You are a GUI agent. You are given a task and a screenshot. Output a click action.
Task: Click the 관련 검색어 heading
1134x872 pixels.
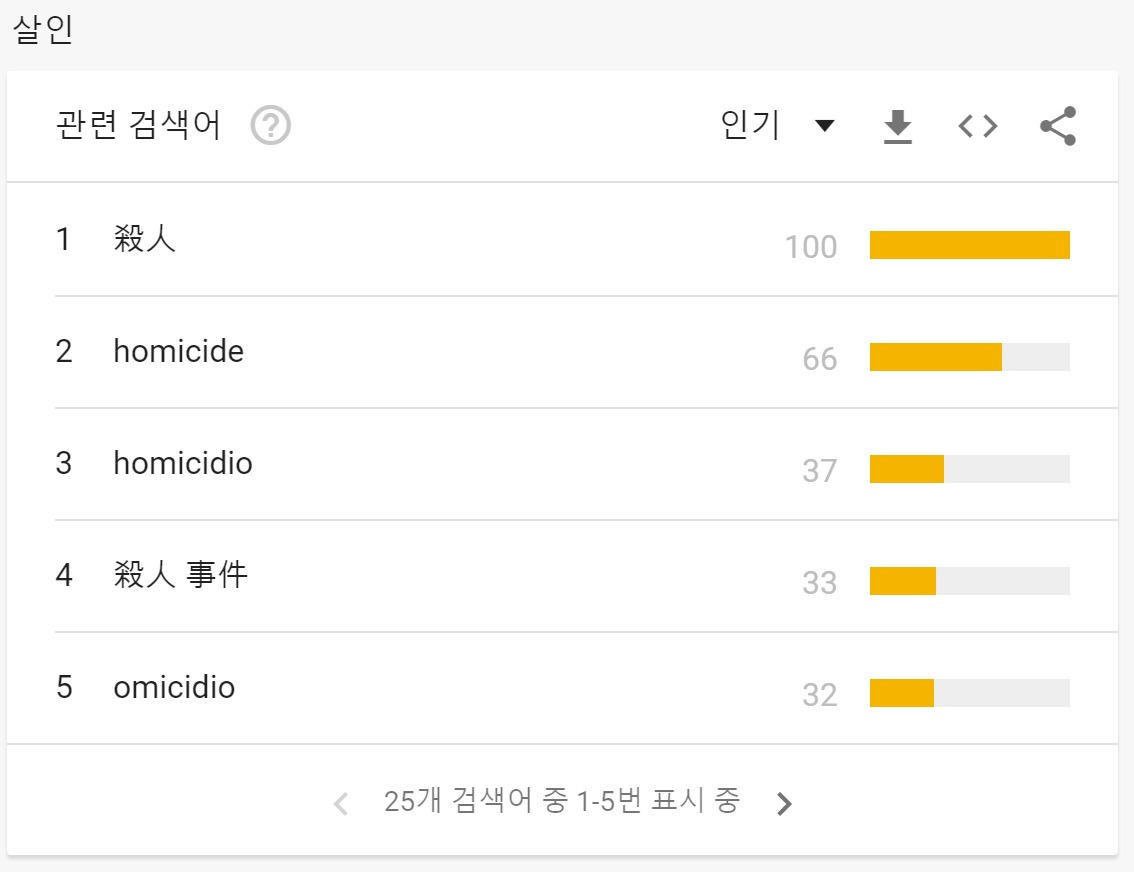(138, 124)
